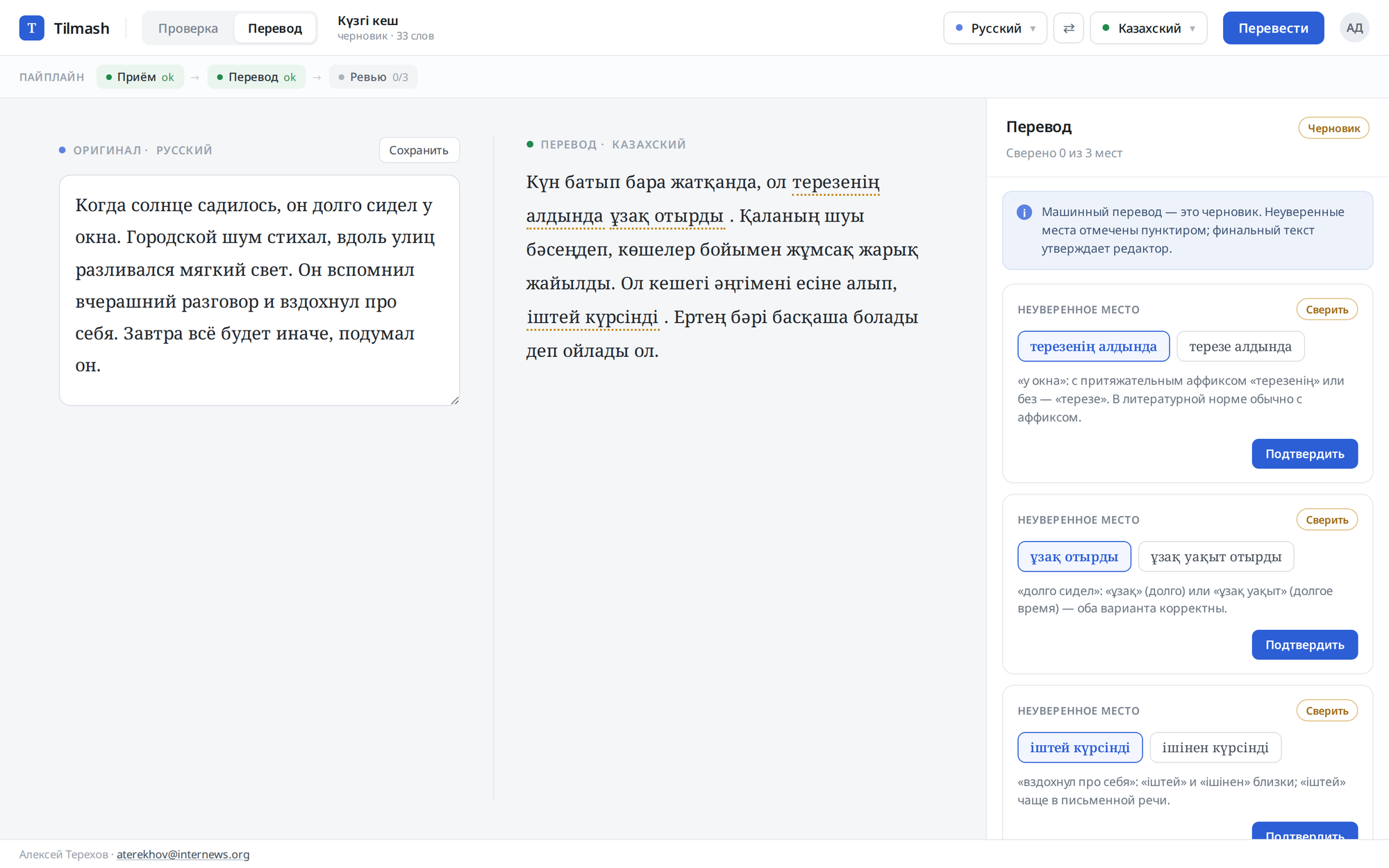Screen dimensions: 1389x868
Task: Click Сверить badge on the ұзақ отырды card
Action: (x=1326, y=520)
